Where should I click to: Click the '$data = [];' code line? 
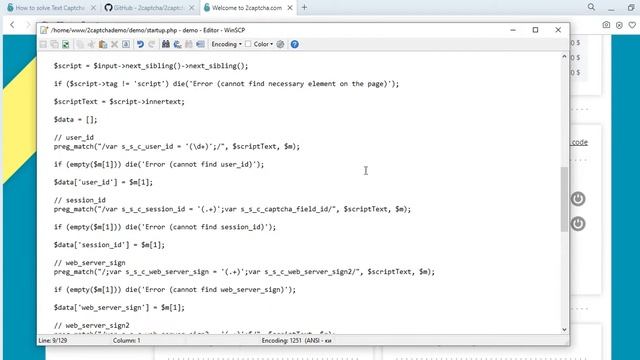(x=76, y=120)
